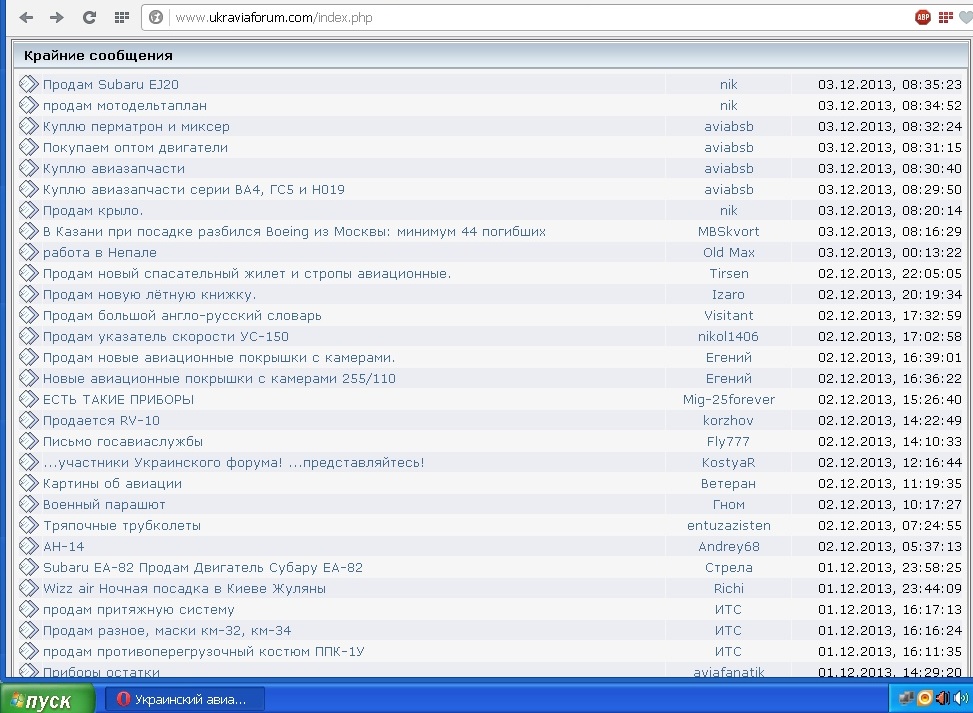Open author Mig-25forever's profile
This screenshot has height=713, width=973.
coord(728,399)
